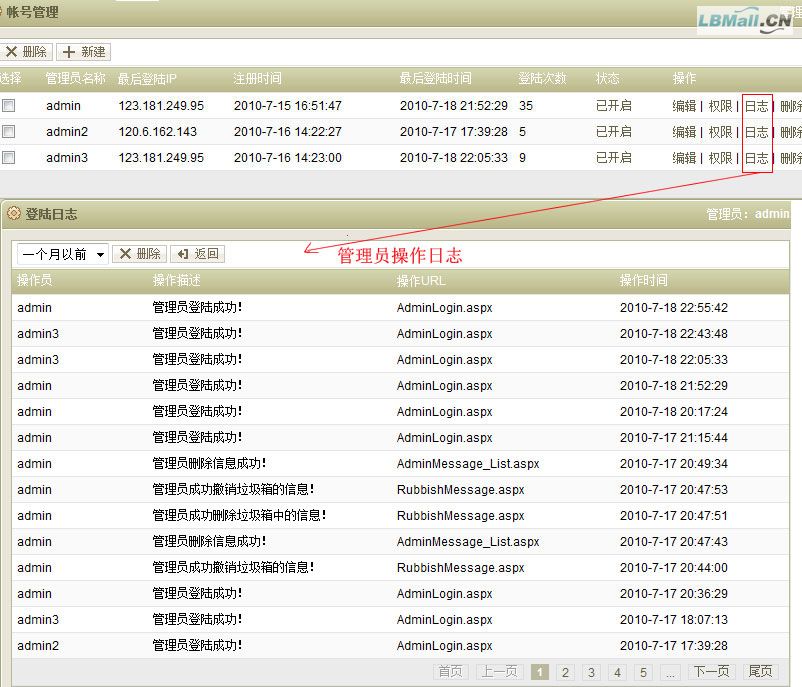Open 权限 for the admin account
This screenshot has width=802, height=687.
pos(721,106)
